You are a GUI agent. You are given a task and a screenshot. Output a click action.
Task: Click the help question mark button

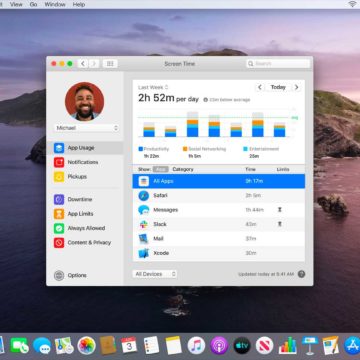point(301,274)
